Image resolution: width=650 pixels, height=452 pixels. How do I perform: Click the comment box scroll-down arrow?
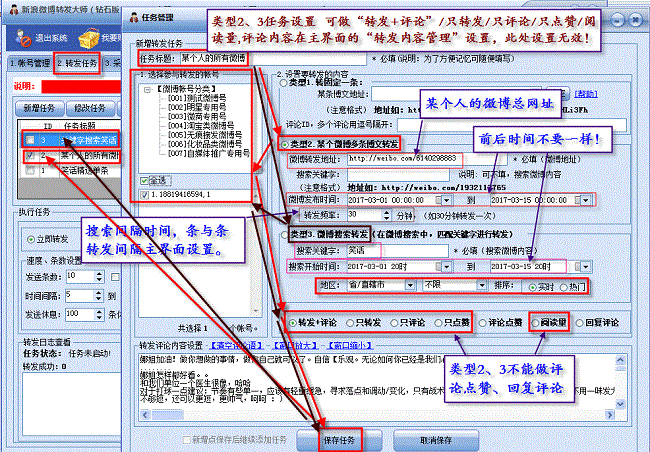pos(620,403)
